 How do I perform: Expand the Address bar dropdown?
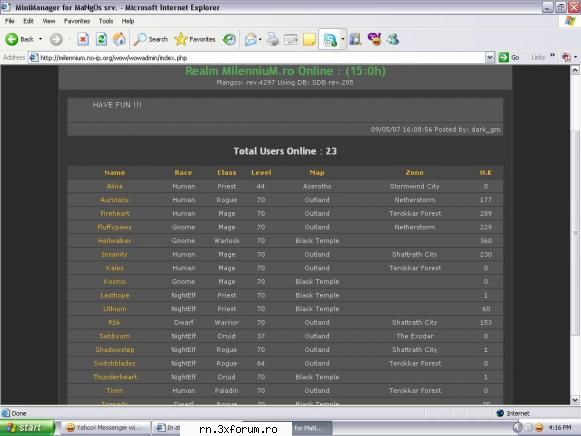pos(489,57)
